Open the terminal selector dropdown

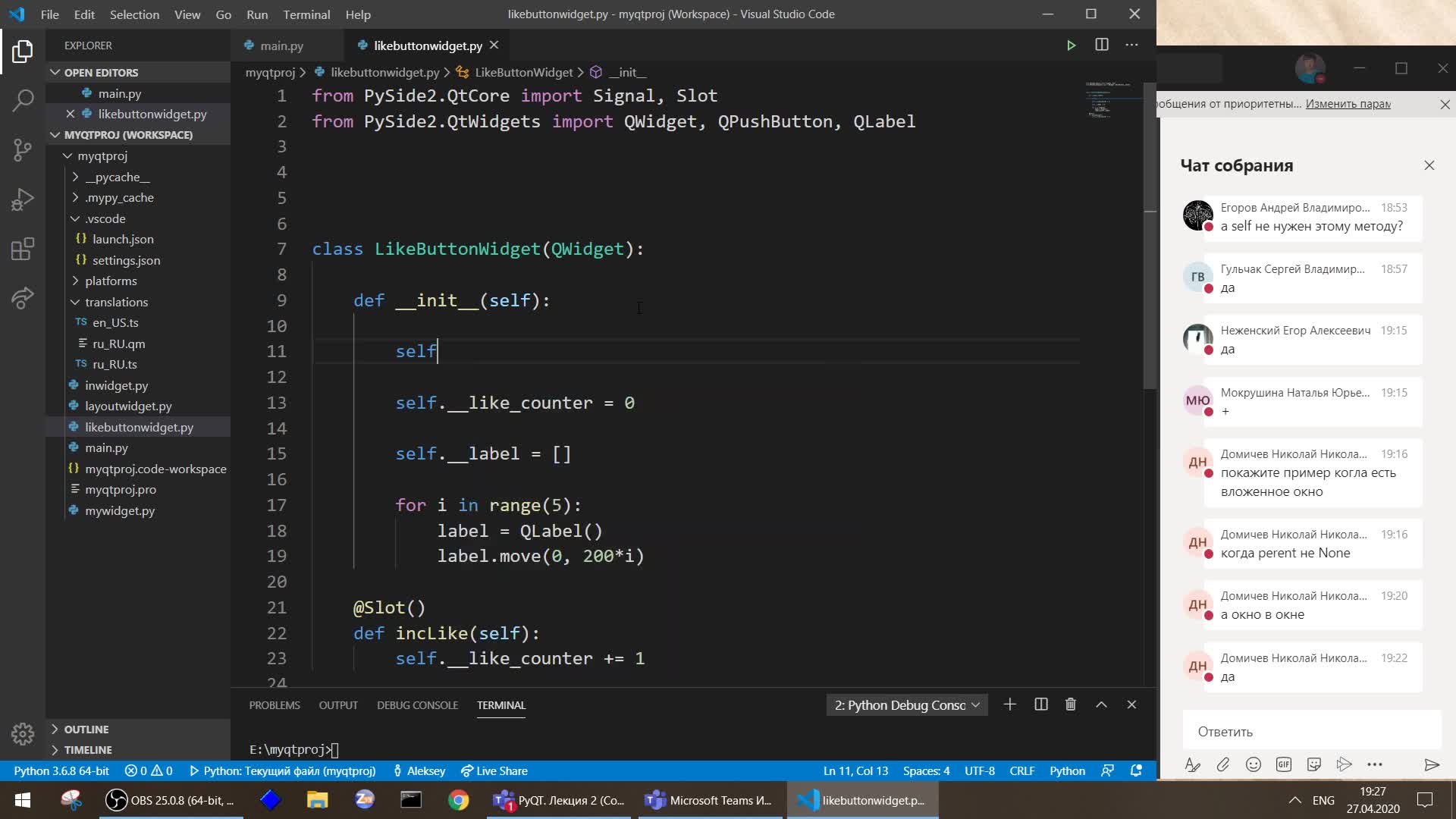click(x=907, y=705)
